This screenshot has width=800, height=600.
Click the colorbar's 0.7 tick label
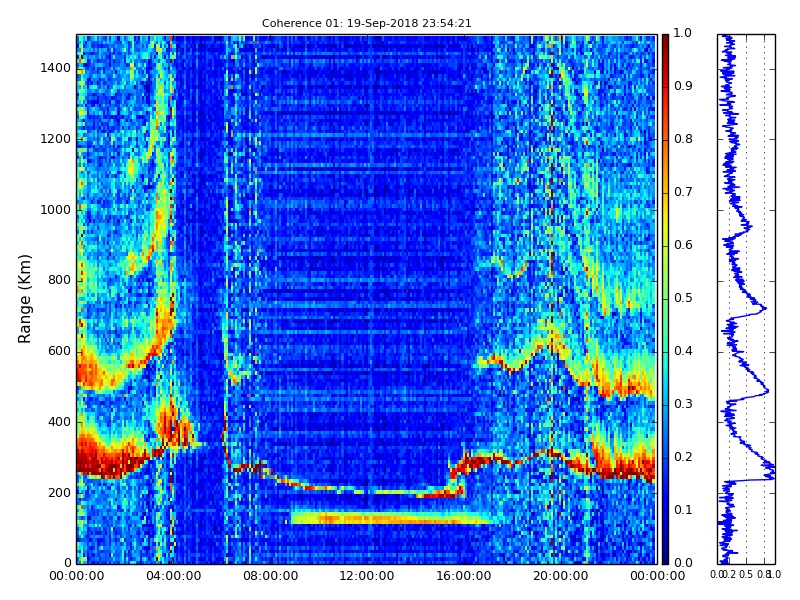point(683,192)
